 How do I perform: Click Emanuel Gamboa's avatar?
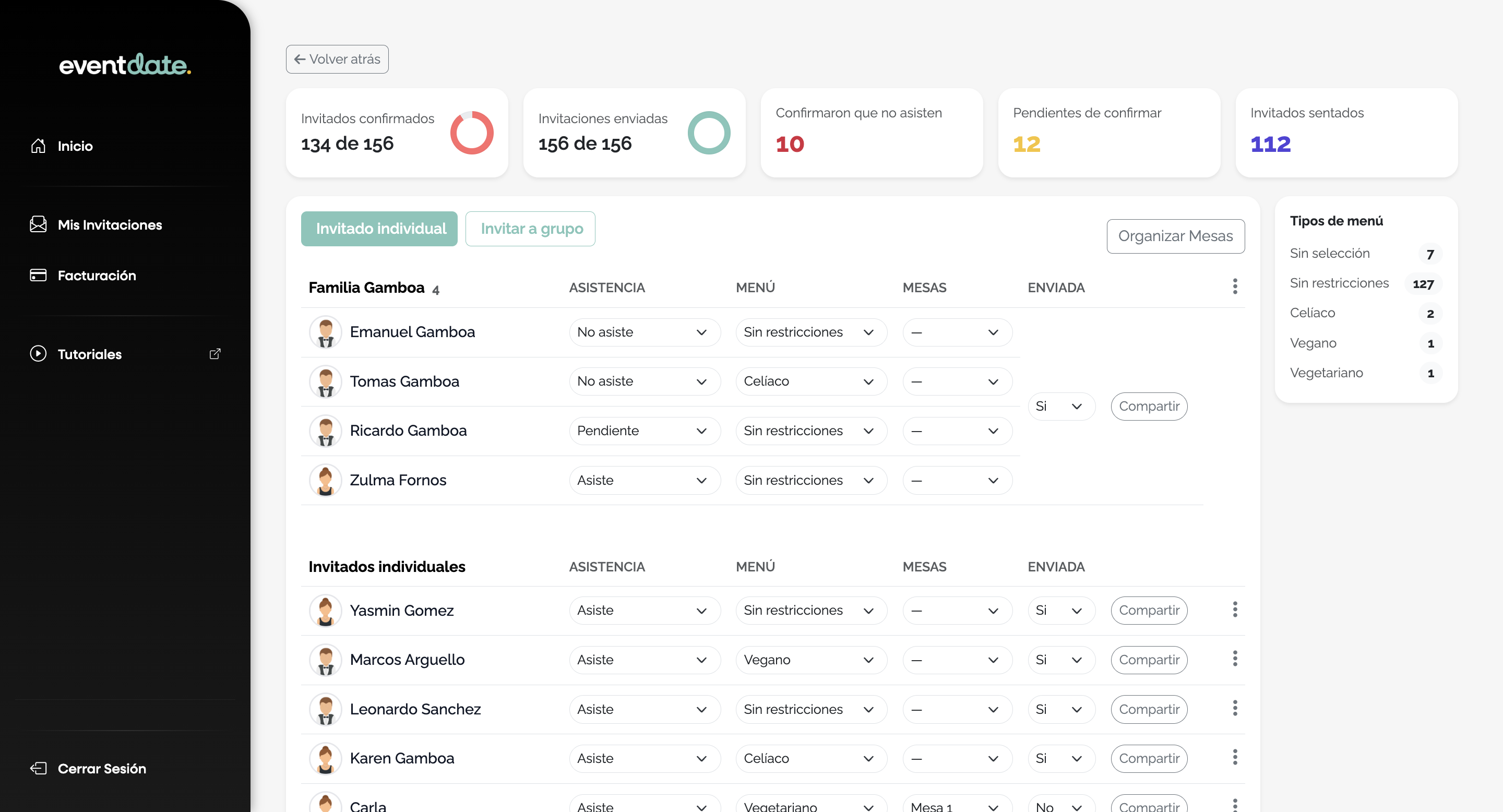click(326, 332)
